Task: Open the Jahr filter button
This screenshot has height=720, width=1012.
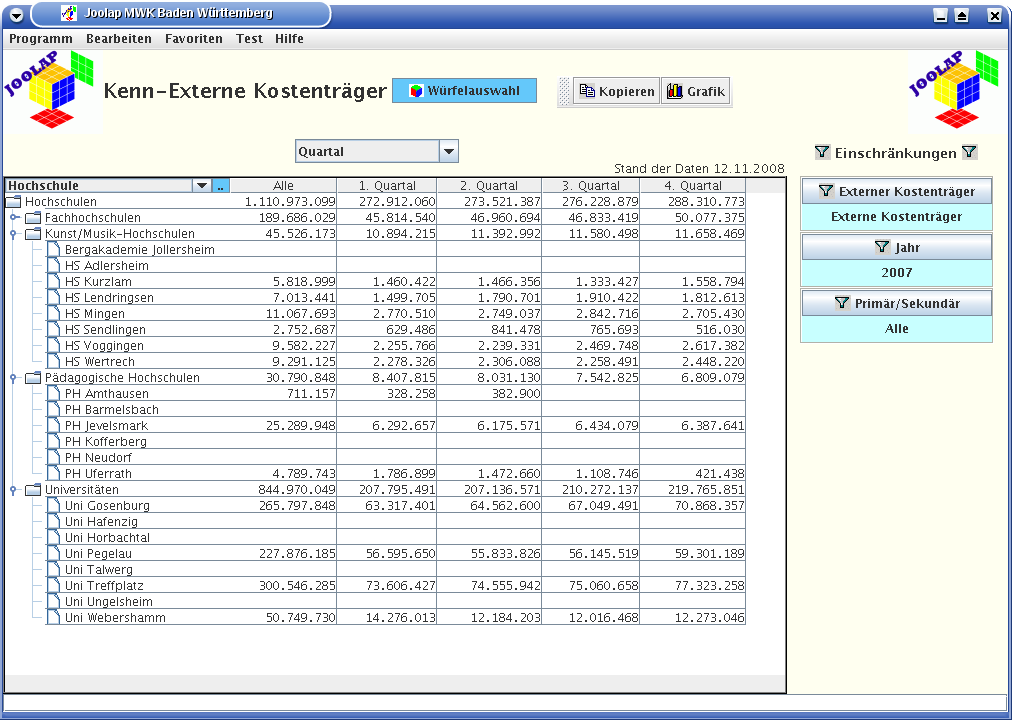Action: point(896,247)
